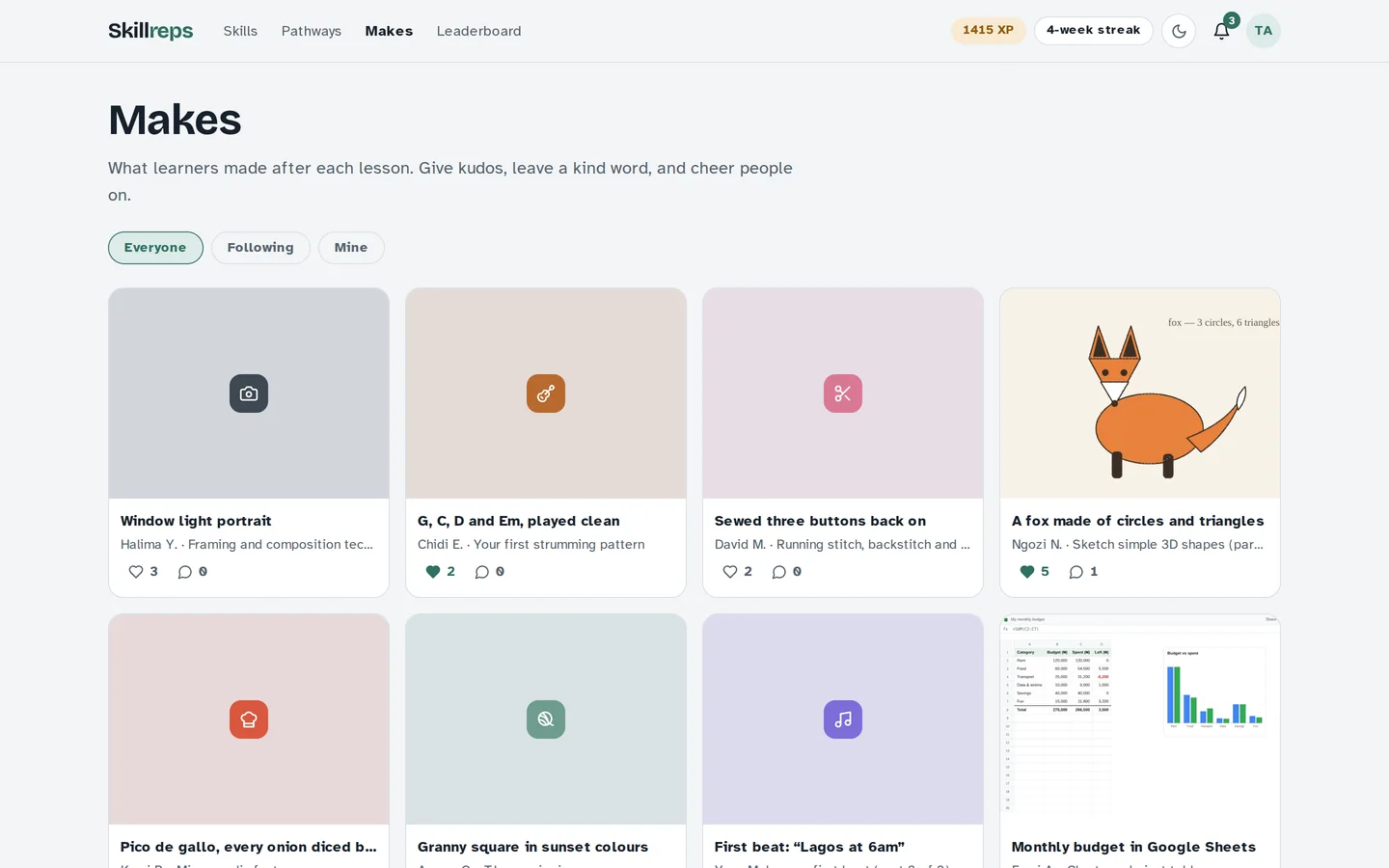This screenshot has height=868, width=1389.
Task: Open the fox drawing thumbnail
Action: [x=1140, y=393]
